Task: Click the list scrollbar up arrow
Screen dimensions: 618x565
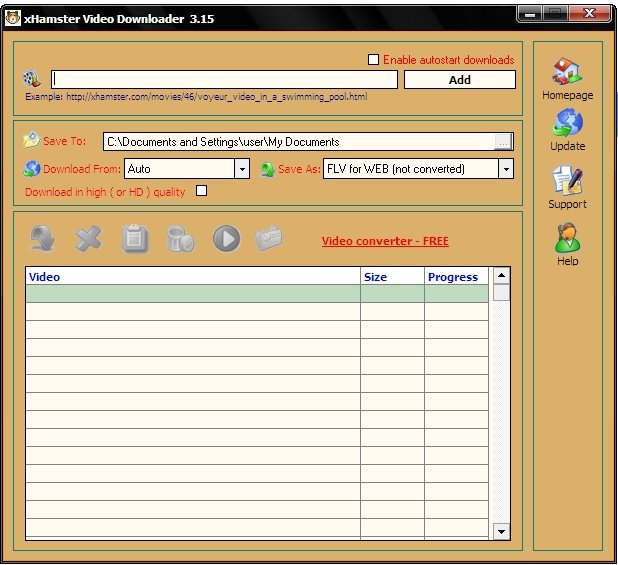Action: tap(501, 275)
